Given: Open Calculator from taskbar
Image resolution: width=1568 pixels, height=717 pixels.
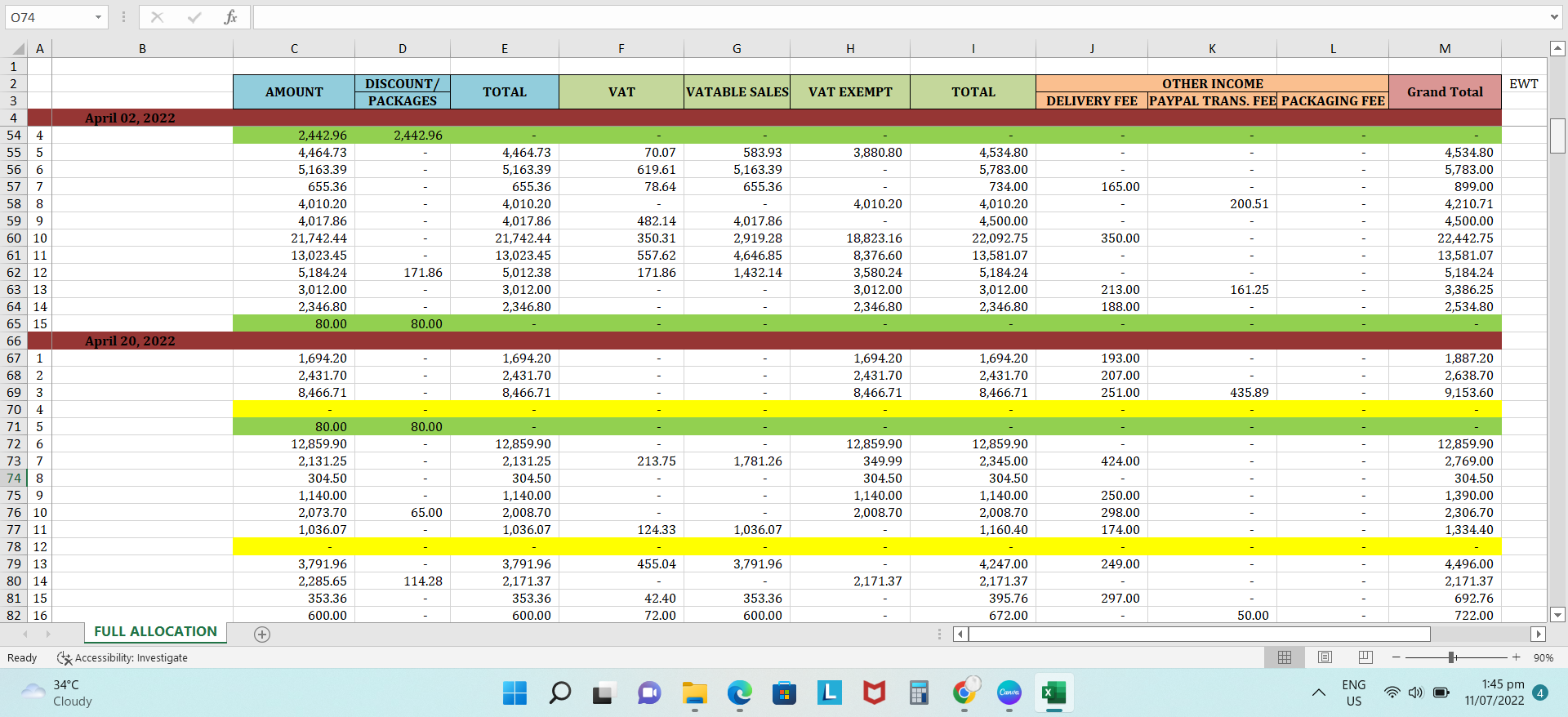Looking at the screenshot, I should pyautogui.click(x=919, y=693).
